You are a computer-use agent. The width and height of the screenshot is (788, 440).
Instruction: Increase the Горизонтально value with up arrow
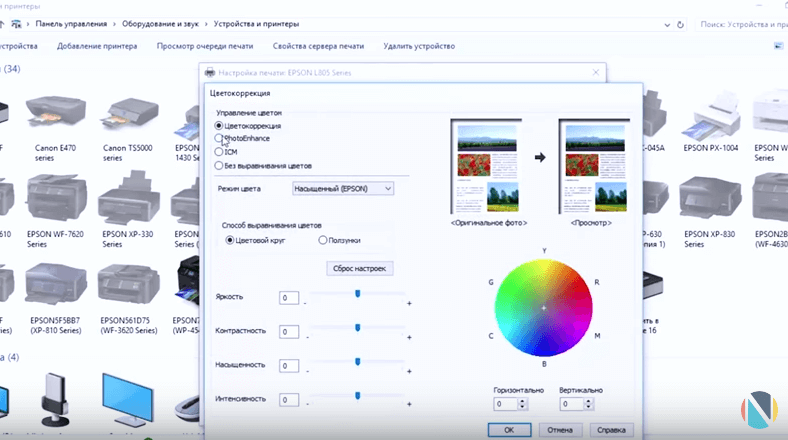tap(523, 401)
